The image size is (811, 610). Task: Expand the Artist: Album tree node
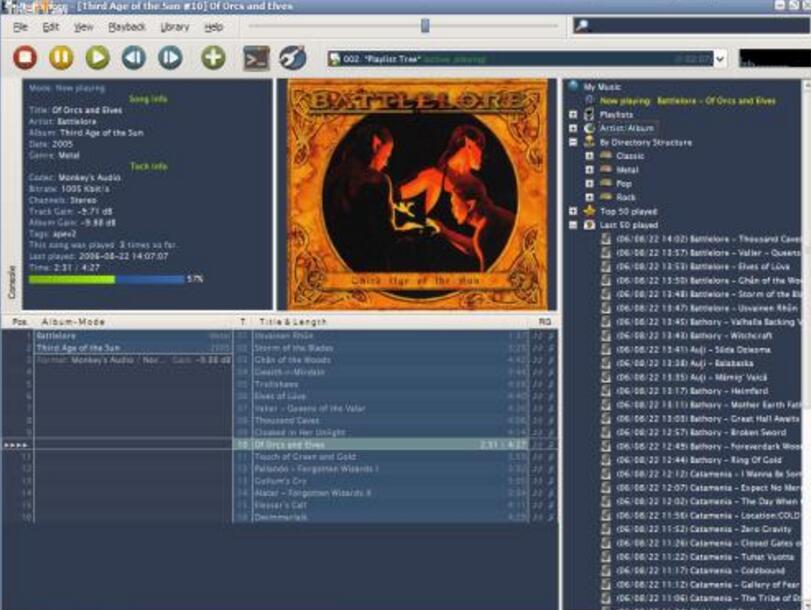click(x=573, y=128)
